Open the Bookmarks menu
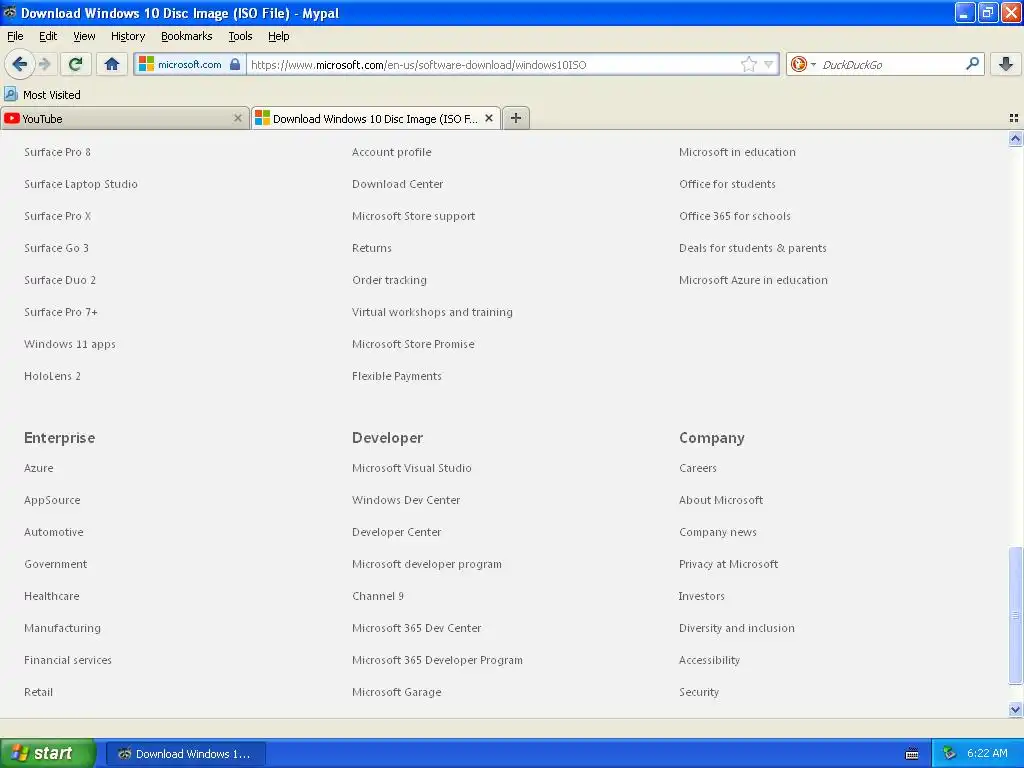Viewport: 1024px width, 768px height. click(187, 36)
